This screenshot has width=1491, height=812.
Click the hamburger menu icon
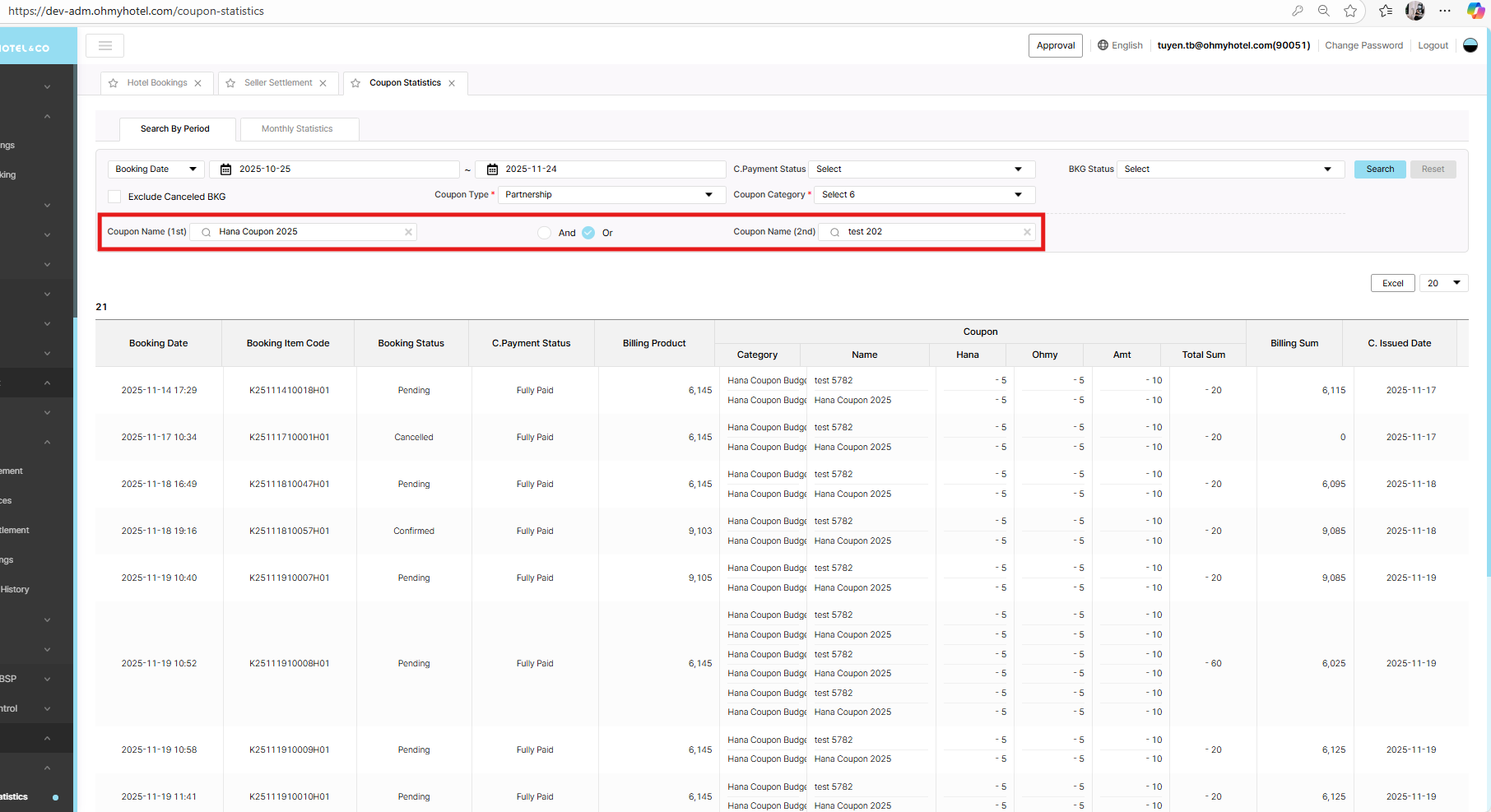(x=105, y=46)
